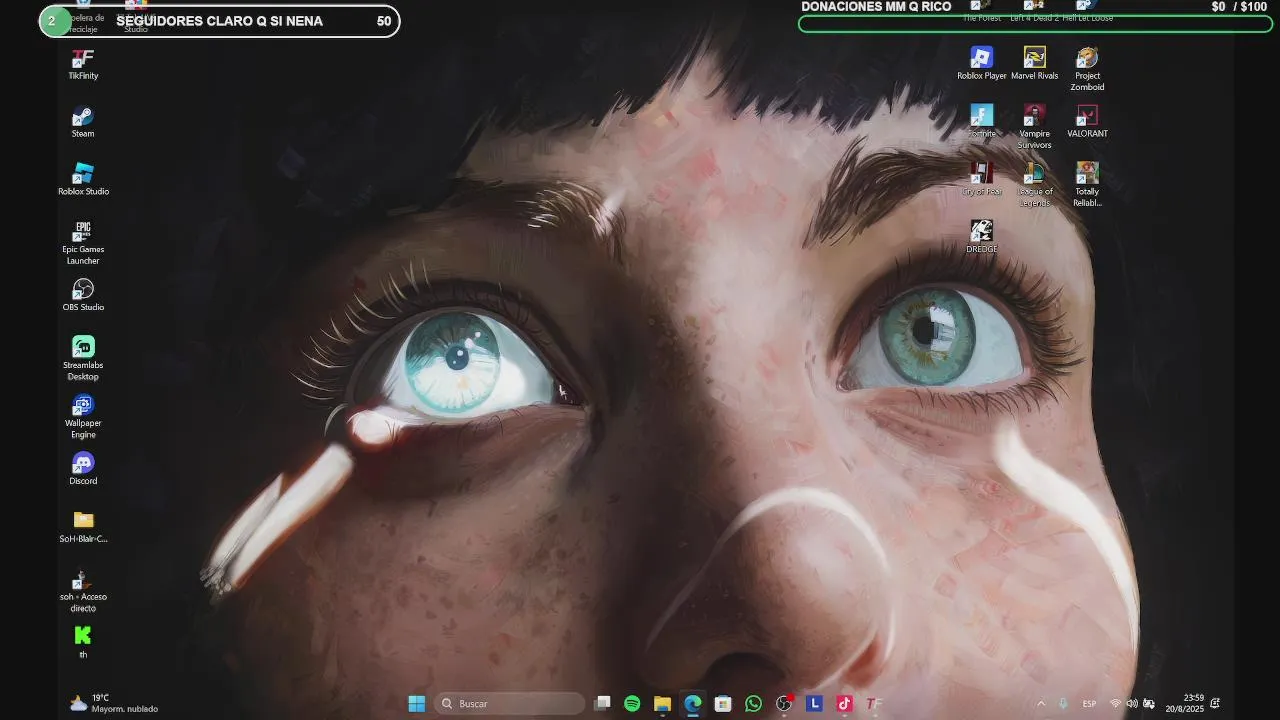The width and height of the screenshot is (1280, 720).
Task: Open Microsoft Store from the taskbar
Action: tap(723, 704)
